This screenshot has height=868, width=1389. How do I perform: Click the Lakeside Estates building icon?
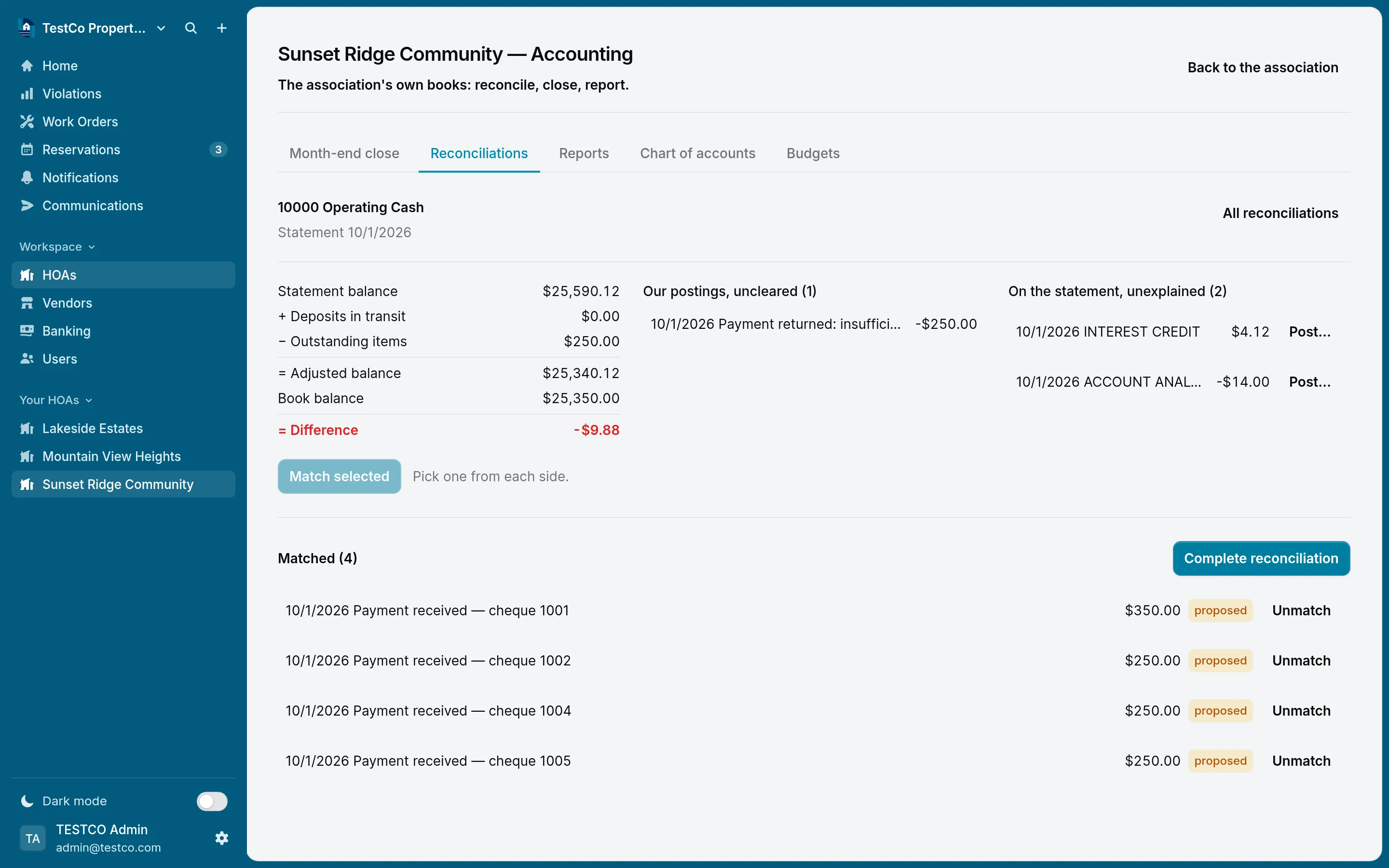(27, 428)
